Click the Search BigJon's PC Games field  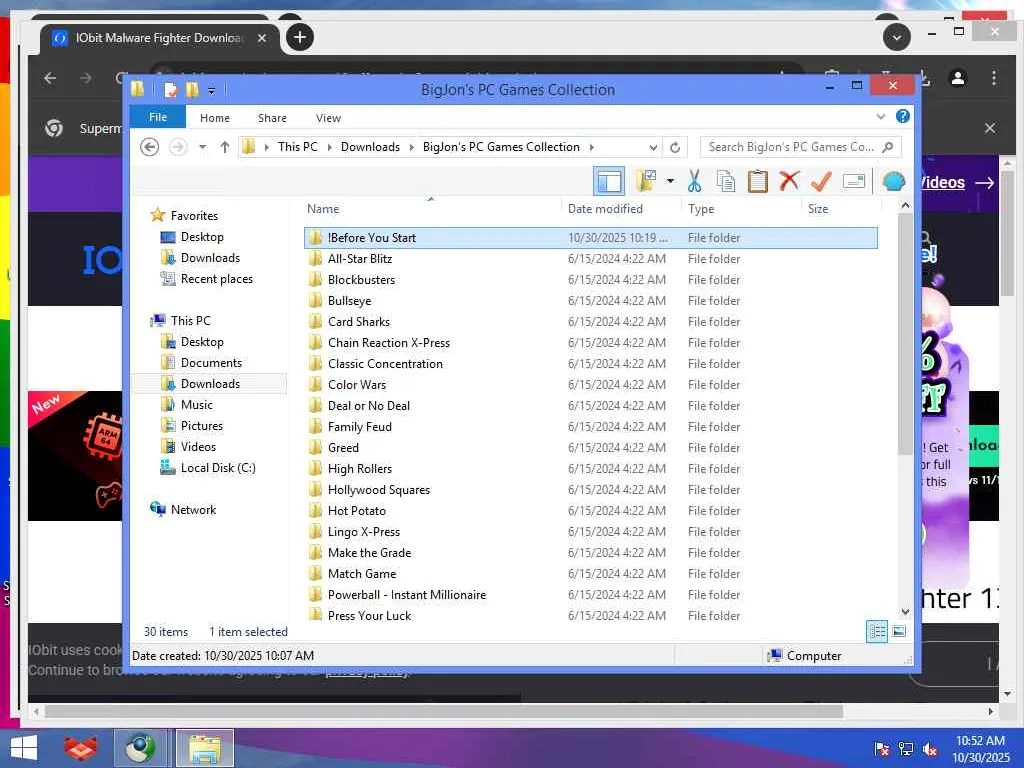[800, 147]
